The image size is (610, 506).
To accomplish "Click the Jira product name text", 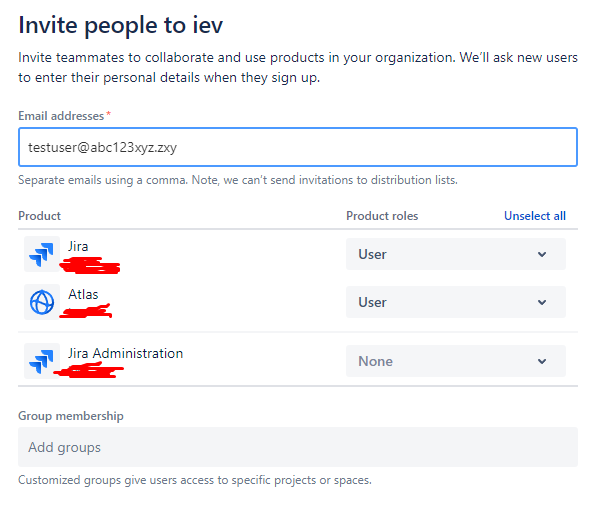I will 78,246.
